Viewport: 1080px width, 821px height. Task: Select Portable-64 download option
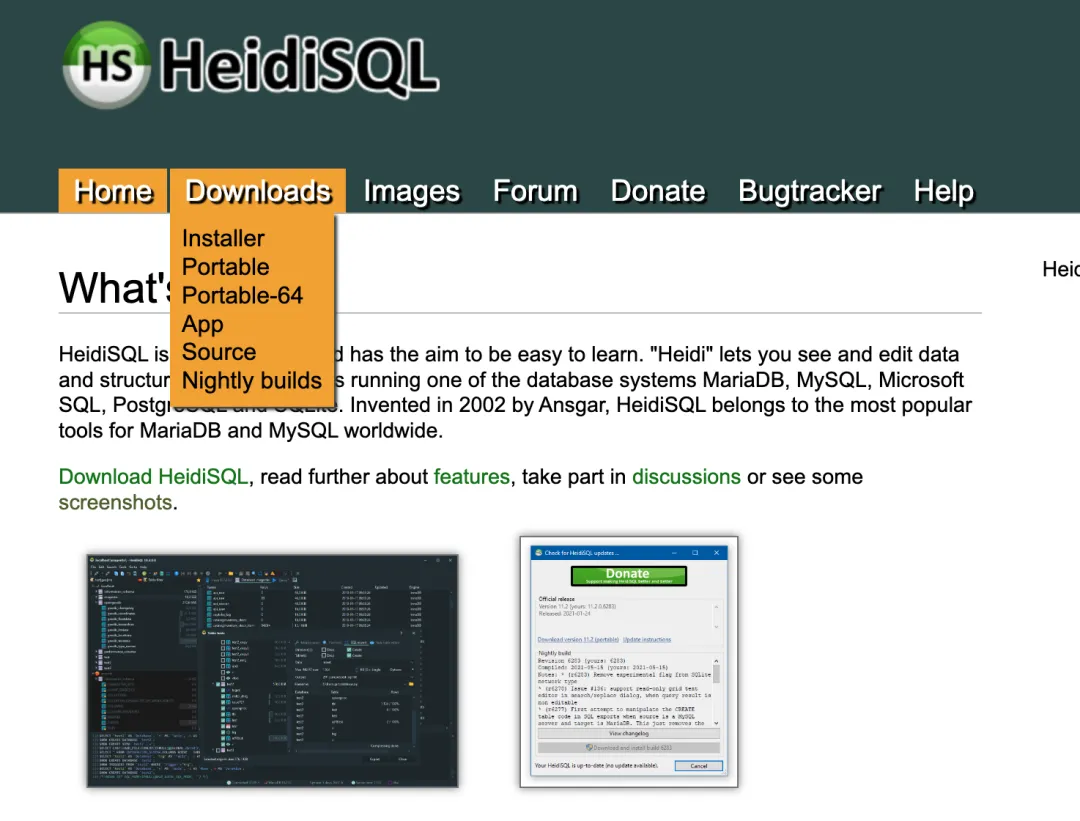(242, 296)
